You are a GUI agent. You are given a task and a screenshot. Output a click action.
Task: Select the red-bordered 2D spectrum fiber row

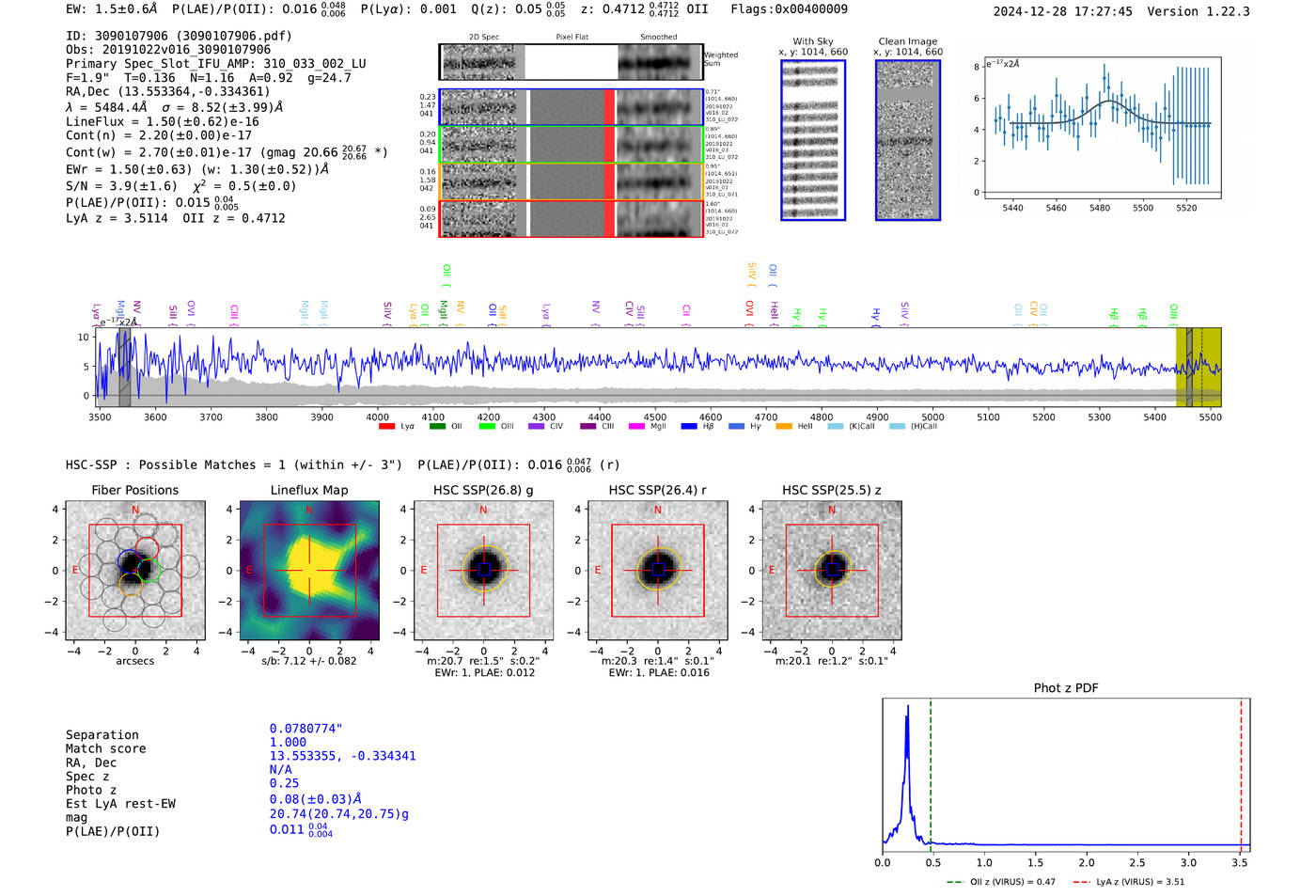(x=571, y=218)
